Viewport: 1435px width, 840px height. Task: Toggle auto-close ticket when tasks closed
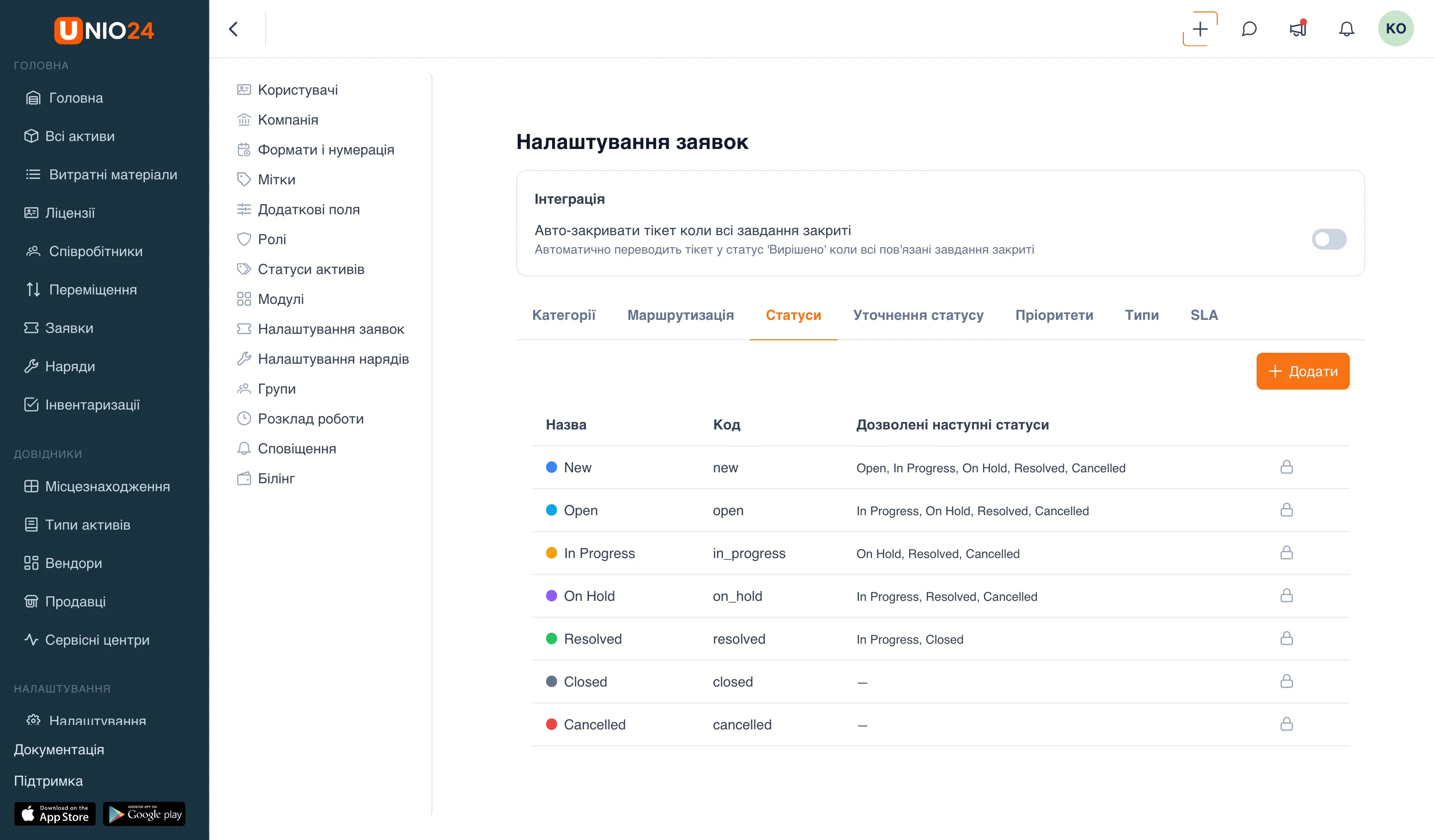click(x=1328, y=239)
